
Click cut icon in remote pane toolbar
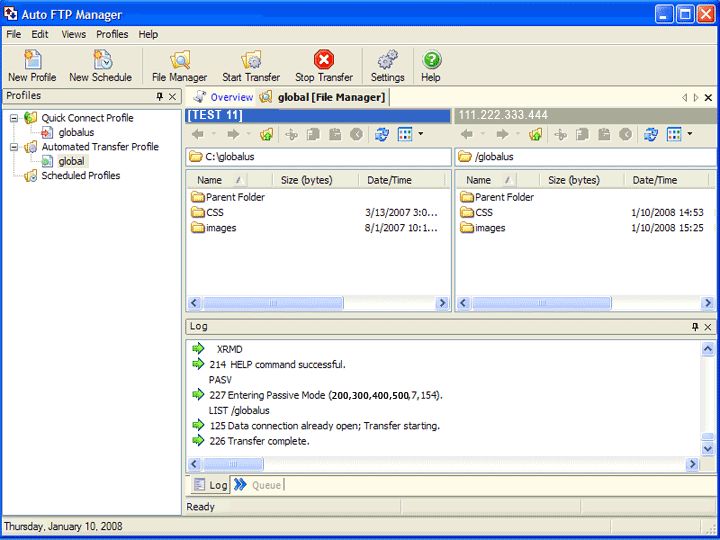[x=560, y=134]
